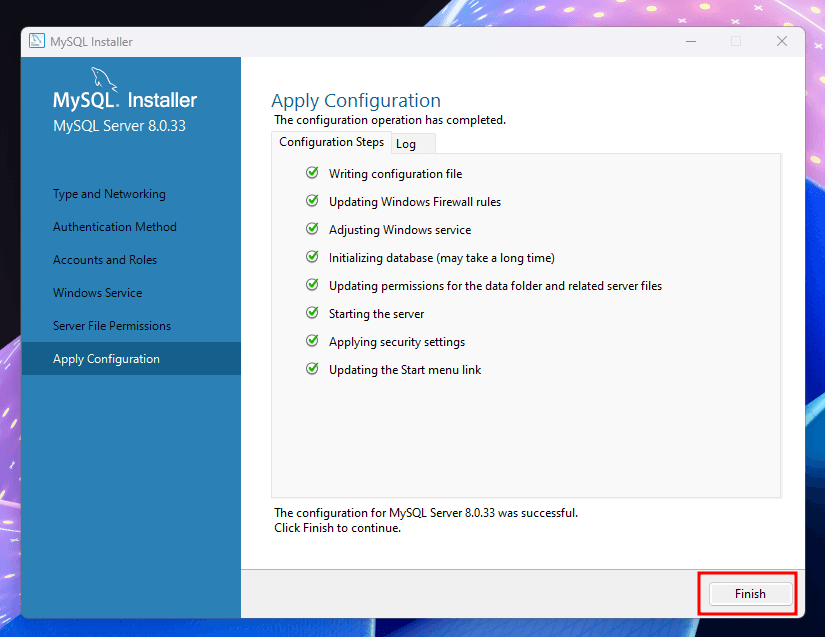Screen dimensions: 825x637
Task: Minimize the MySQL Installer window
Action: (691, 41)
